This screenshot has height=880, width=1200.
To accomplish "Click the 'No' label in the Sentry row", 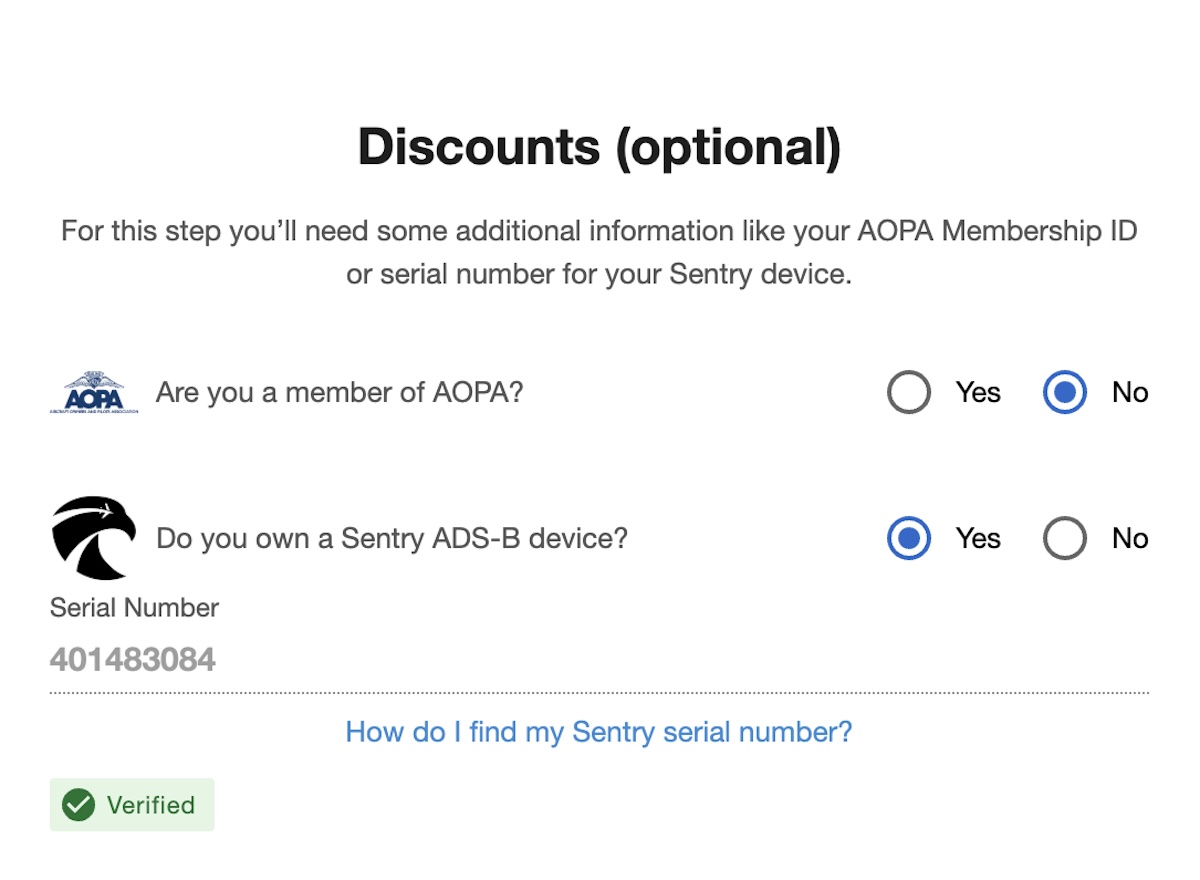I will (1130, 539).
